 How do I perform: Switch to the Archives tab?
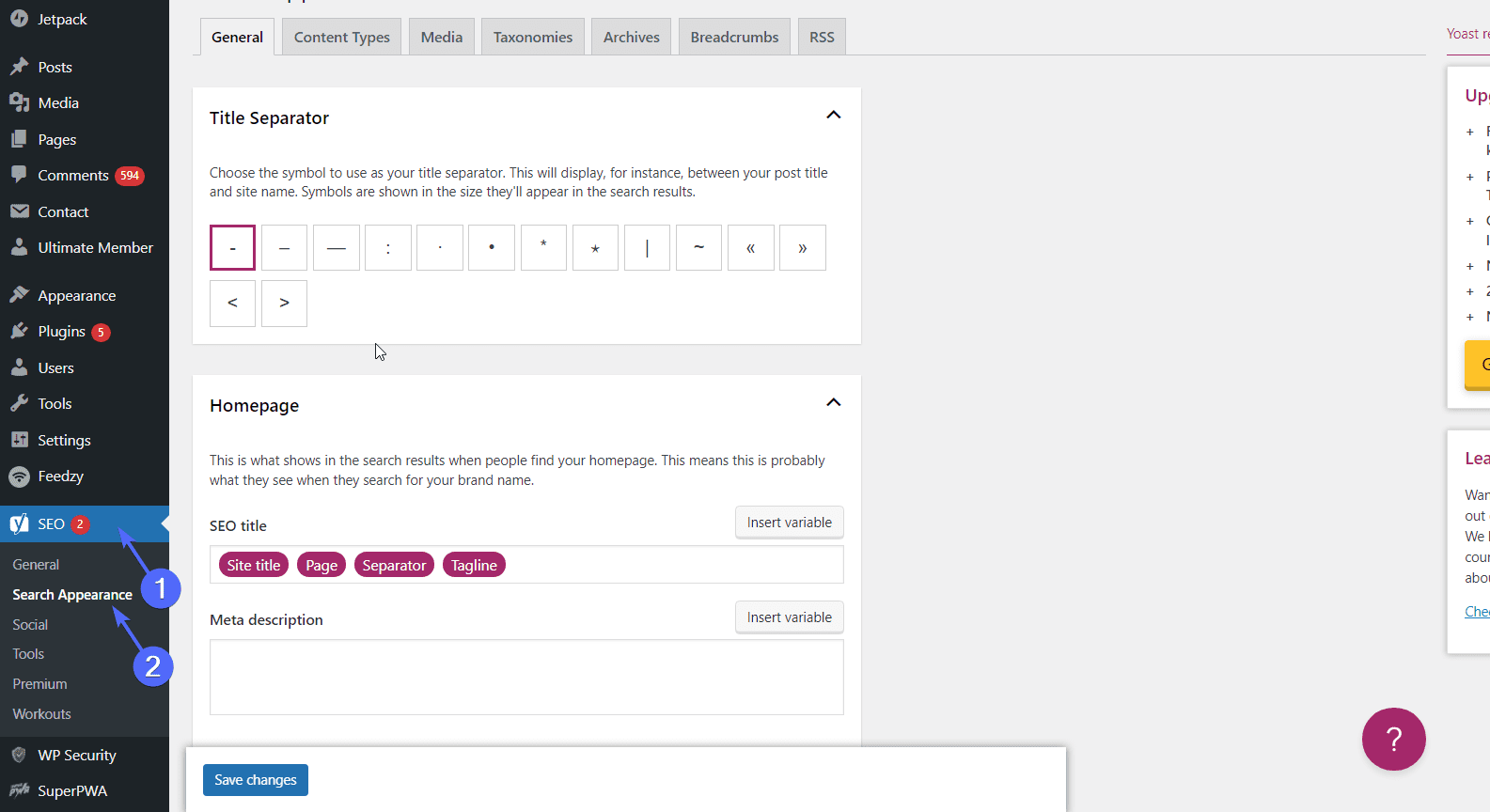632,37
